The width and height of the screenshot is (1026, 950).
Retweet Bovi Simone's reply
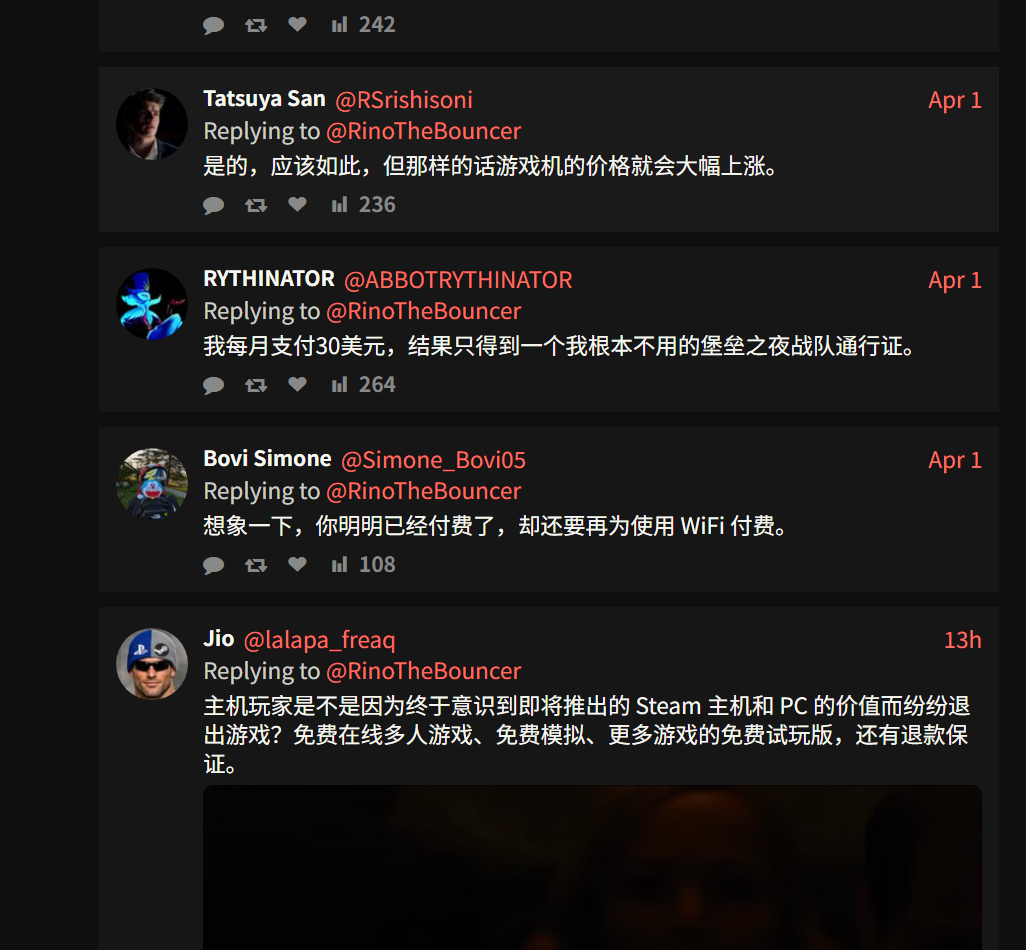point(256,565)
